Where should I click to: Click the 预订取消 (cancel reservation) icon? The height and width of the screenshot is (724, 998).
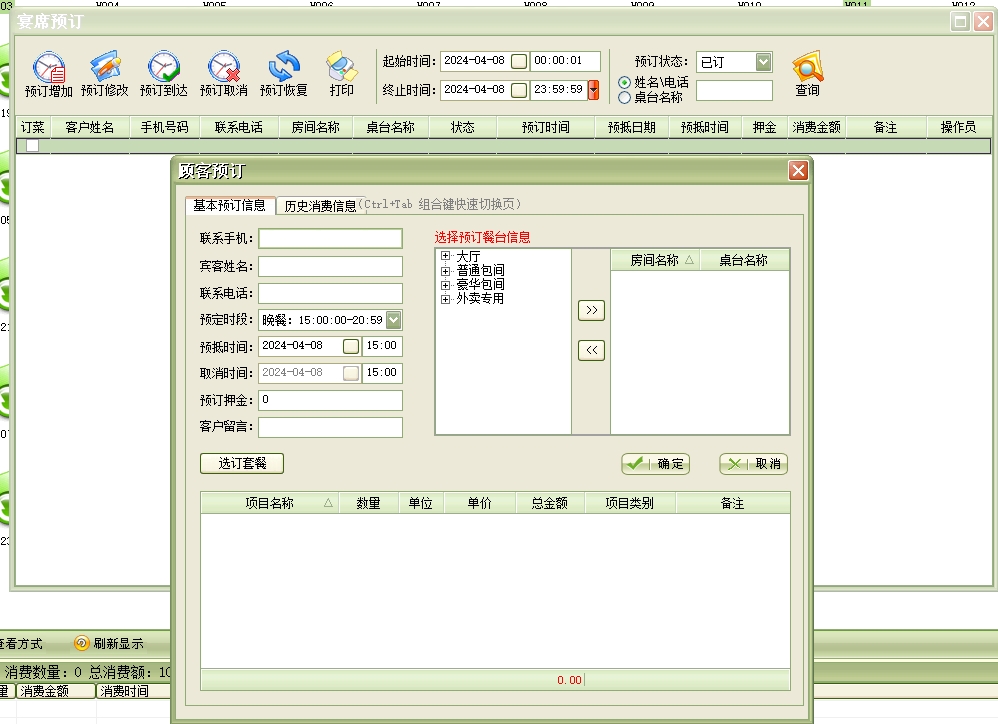[223, 68]
